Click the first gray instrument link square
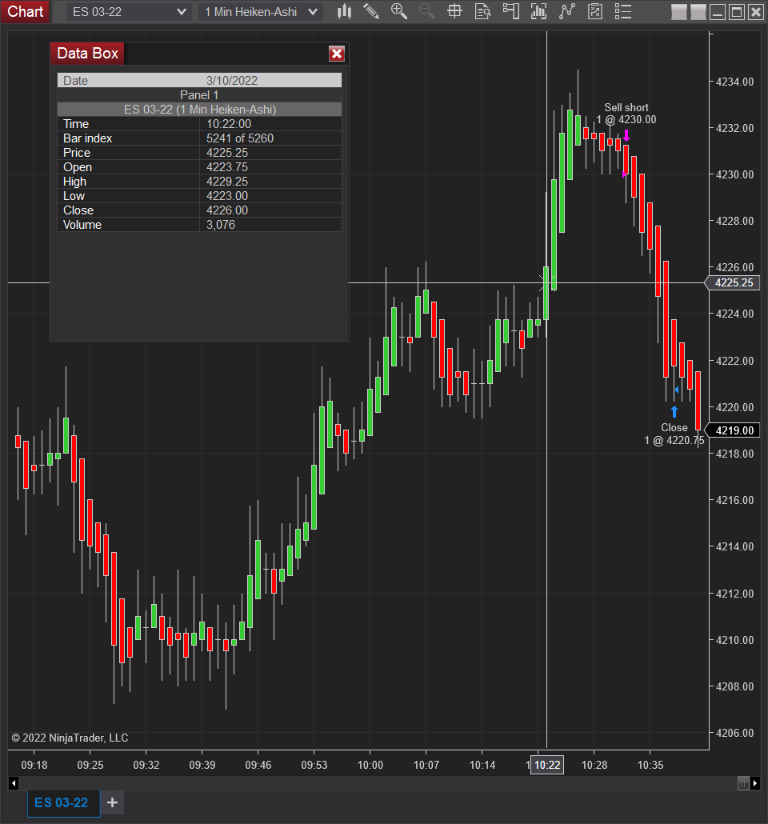The height and width of the screenshot is (824, 768). point(679,12)
